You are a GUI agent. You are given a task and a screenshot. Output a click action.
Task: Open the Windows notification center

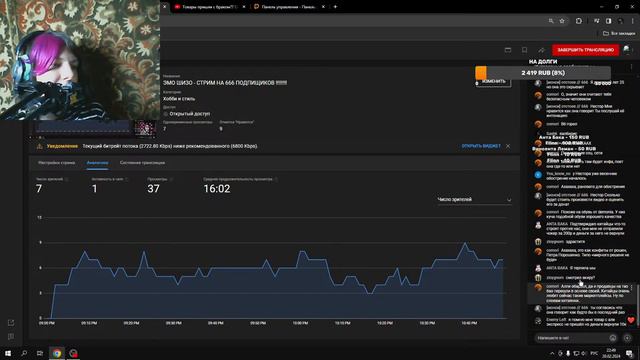630,353
